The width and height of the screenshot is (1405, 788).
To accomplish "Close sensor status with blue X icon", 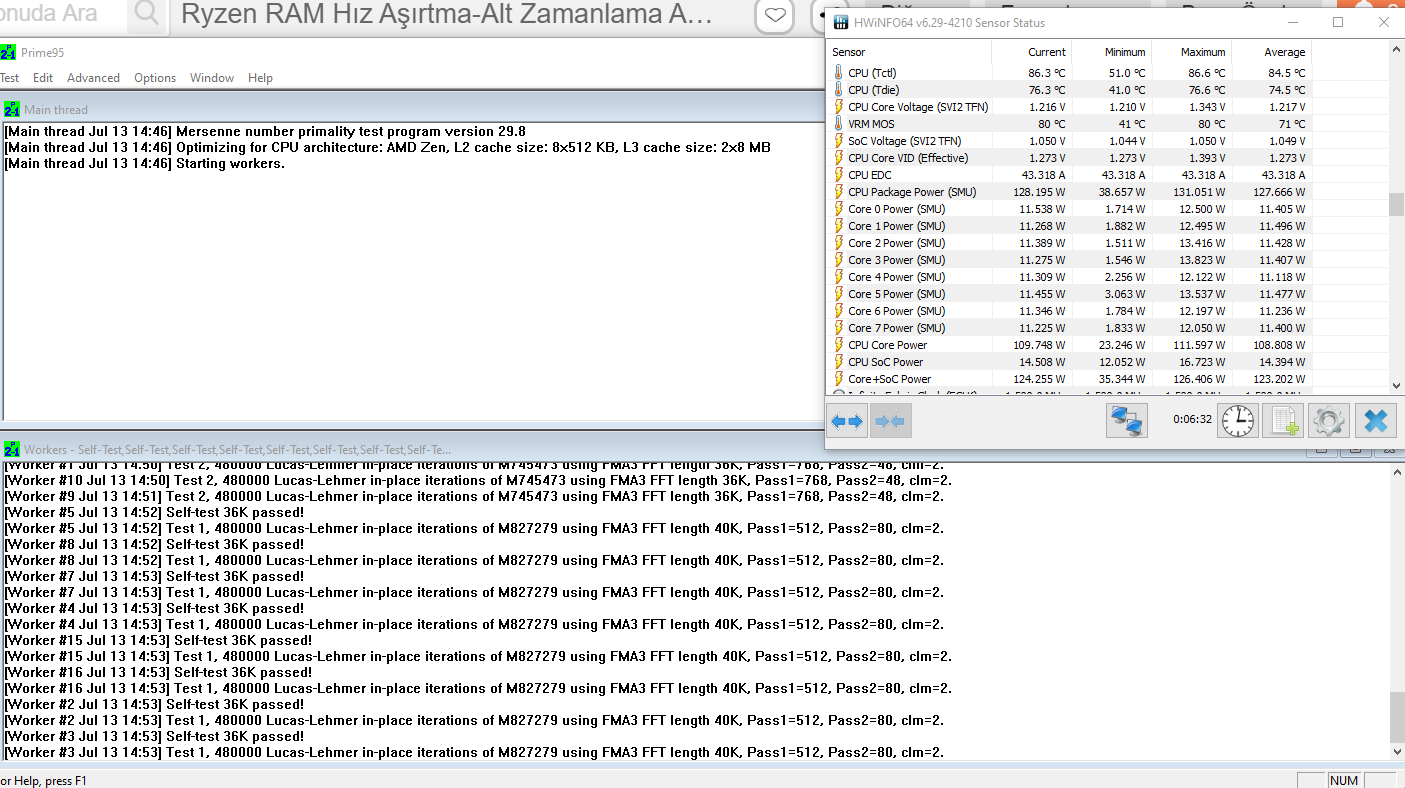I will pyautogui.click(x=1375, y=421).
